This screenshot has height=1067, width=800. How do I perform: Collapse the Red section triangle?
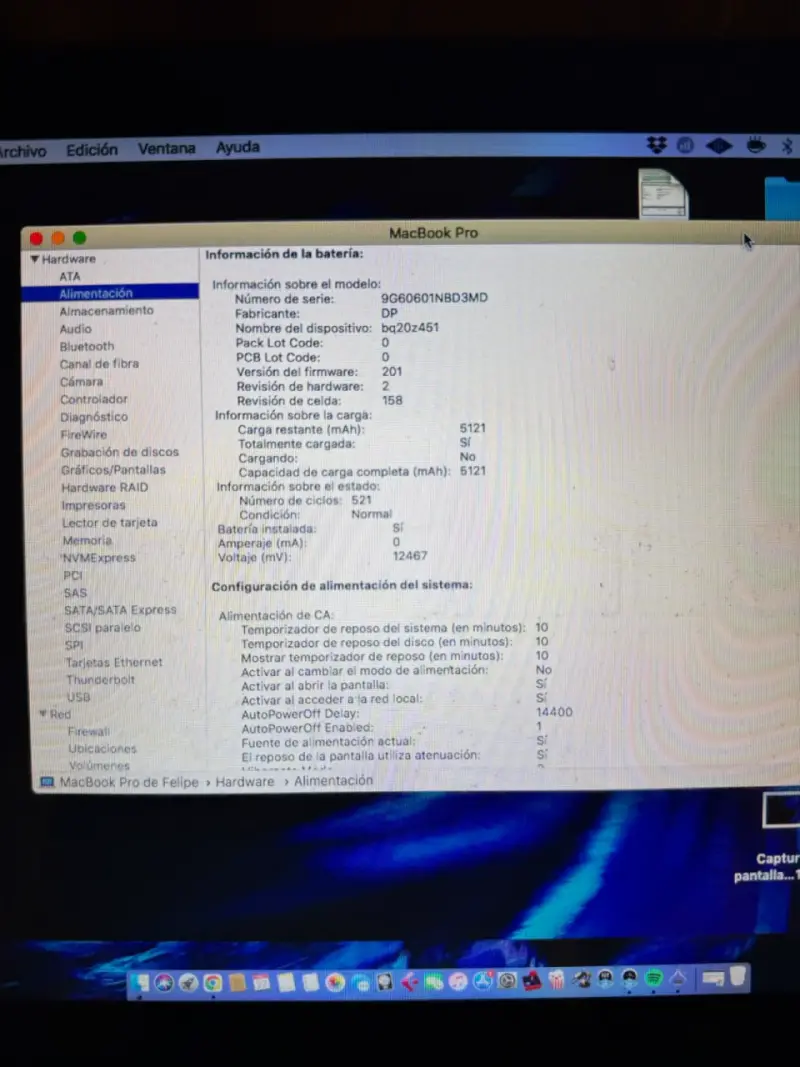[43, 714]
